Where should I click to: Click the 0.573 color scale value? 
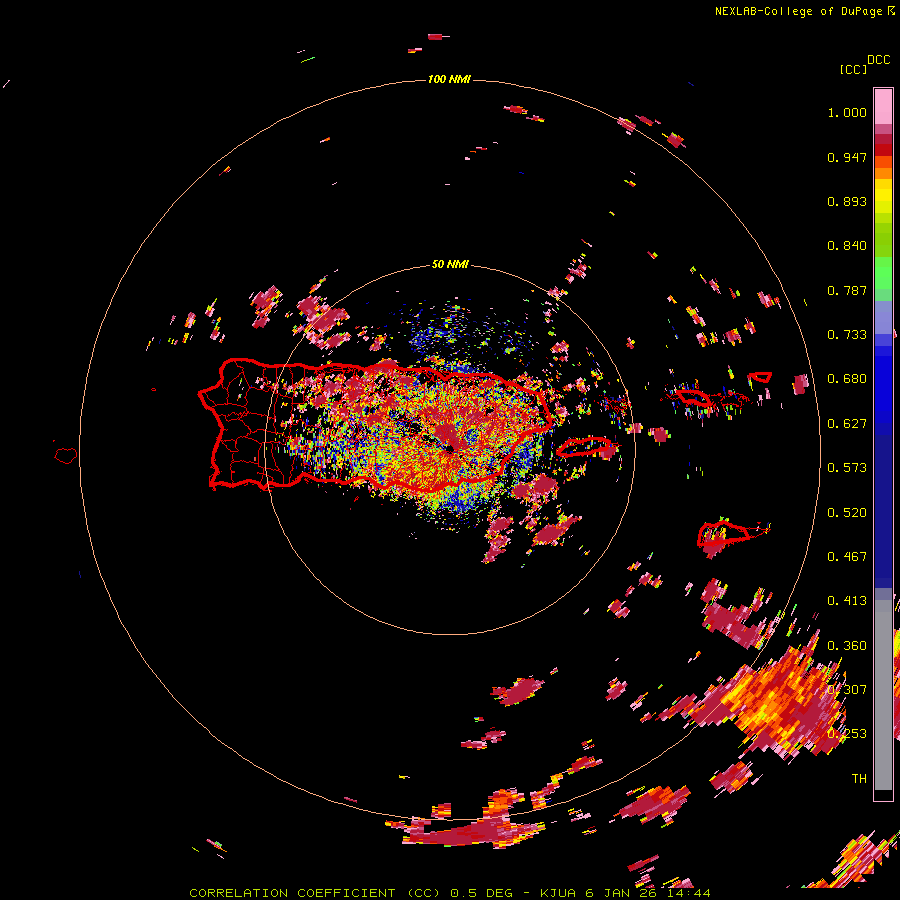tap(847, 468)
